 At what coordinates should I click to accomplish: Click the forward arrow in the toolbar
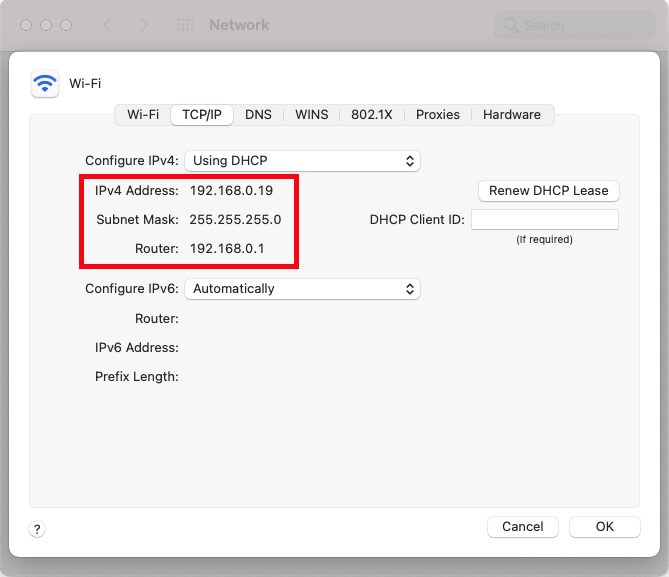pyautogui.click(x=144, y=25)
